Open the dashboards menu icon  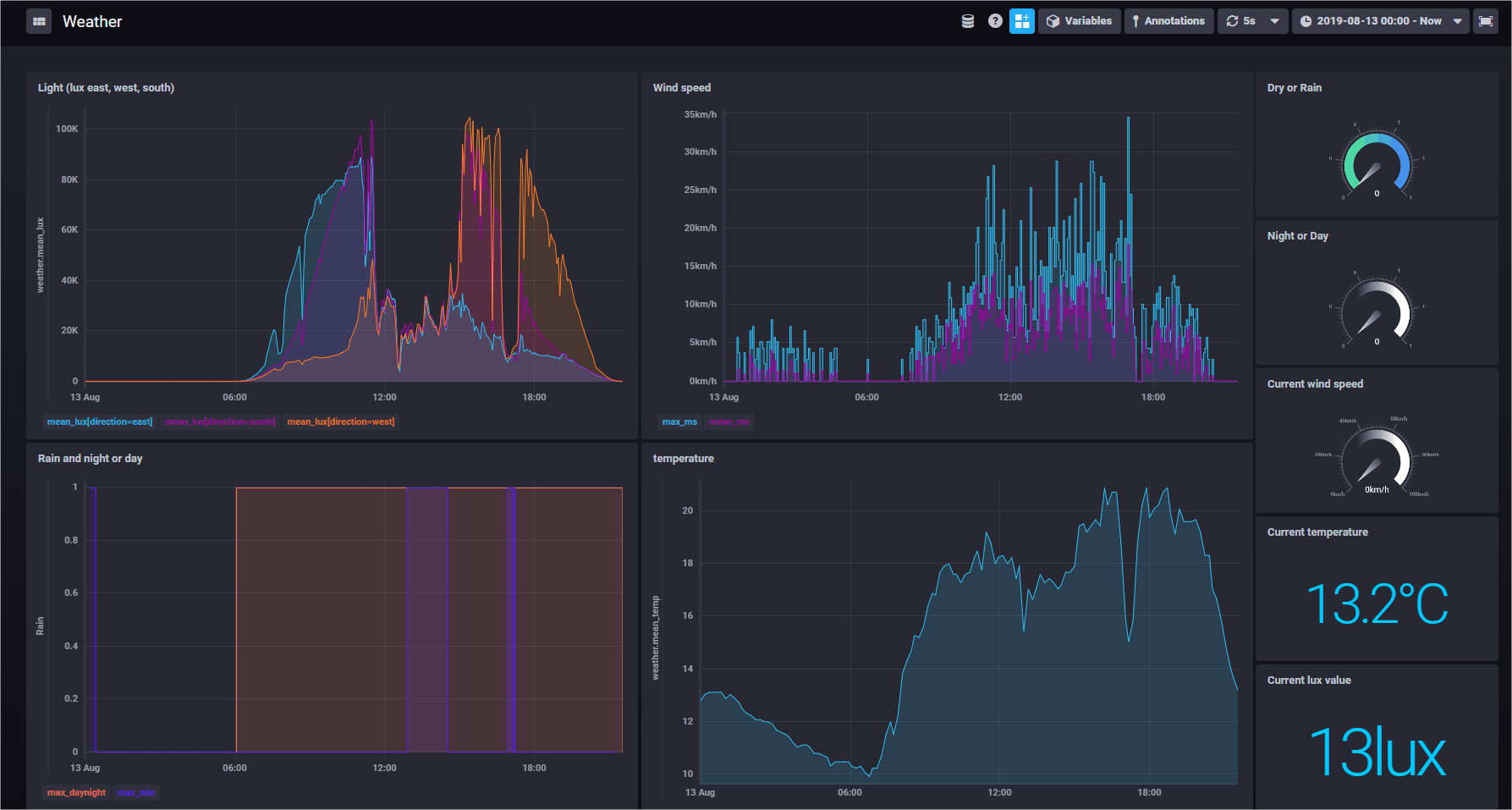(x=39, y=21)
